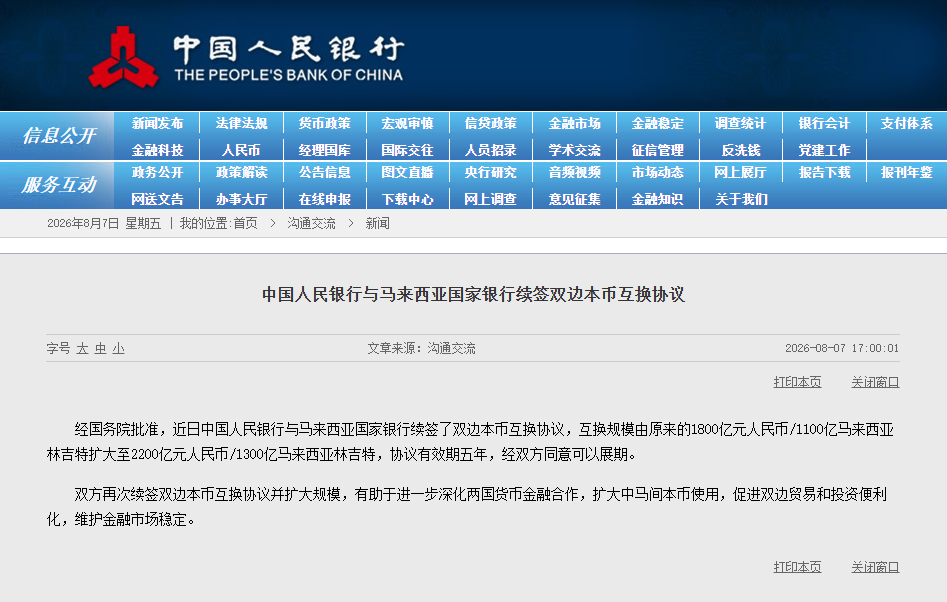
Task: Open 反洗钱 menu item
Action: tap(740, 150)
